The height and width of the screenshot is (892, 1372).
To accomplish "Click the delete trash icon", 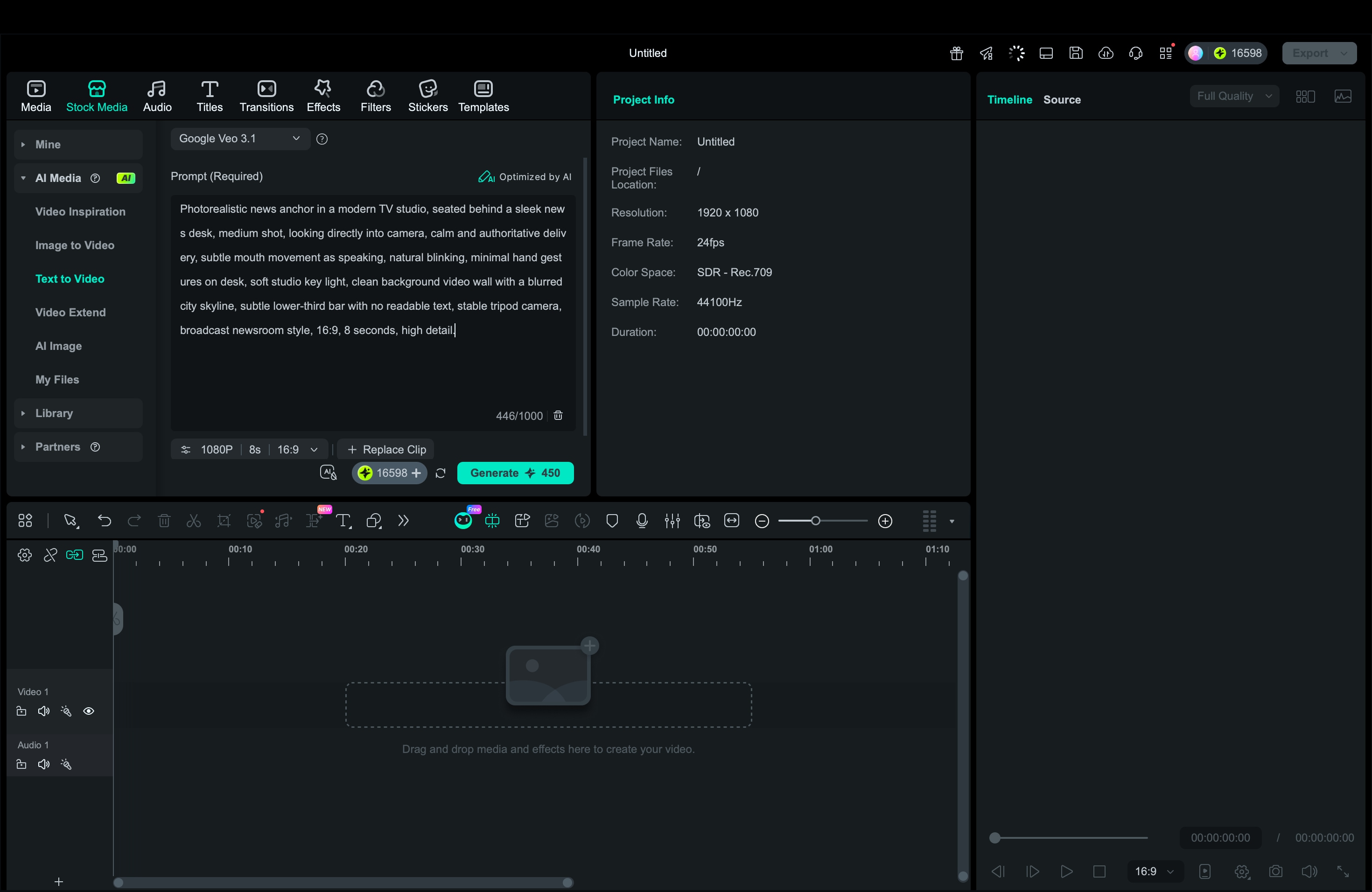I will [164, 520].
